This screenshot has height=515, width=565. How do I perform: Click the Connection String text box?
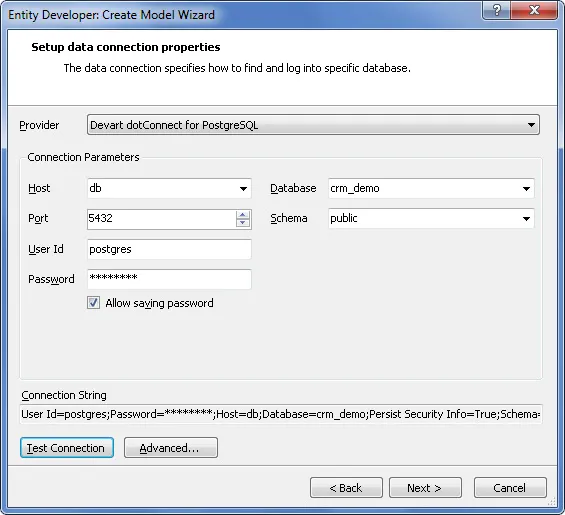[x=281, y=414]
